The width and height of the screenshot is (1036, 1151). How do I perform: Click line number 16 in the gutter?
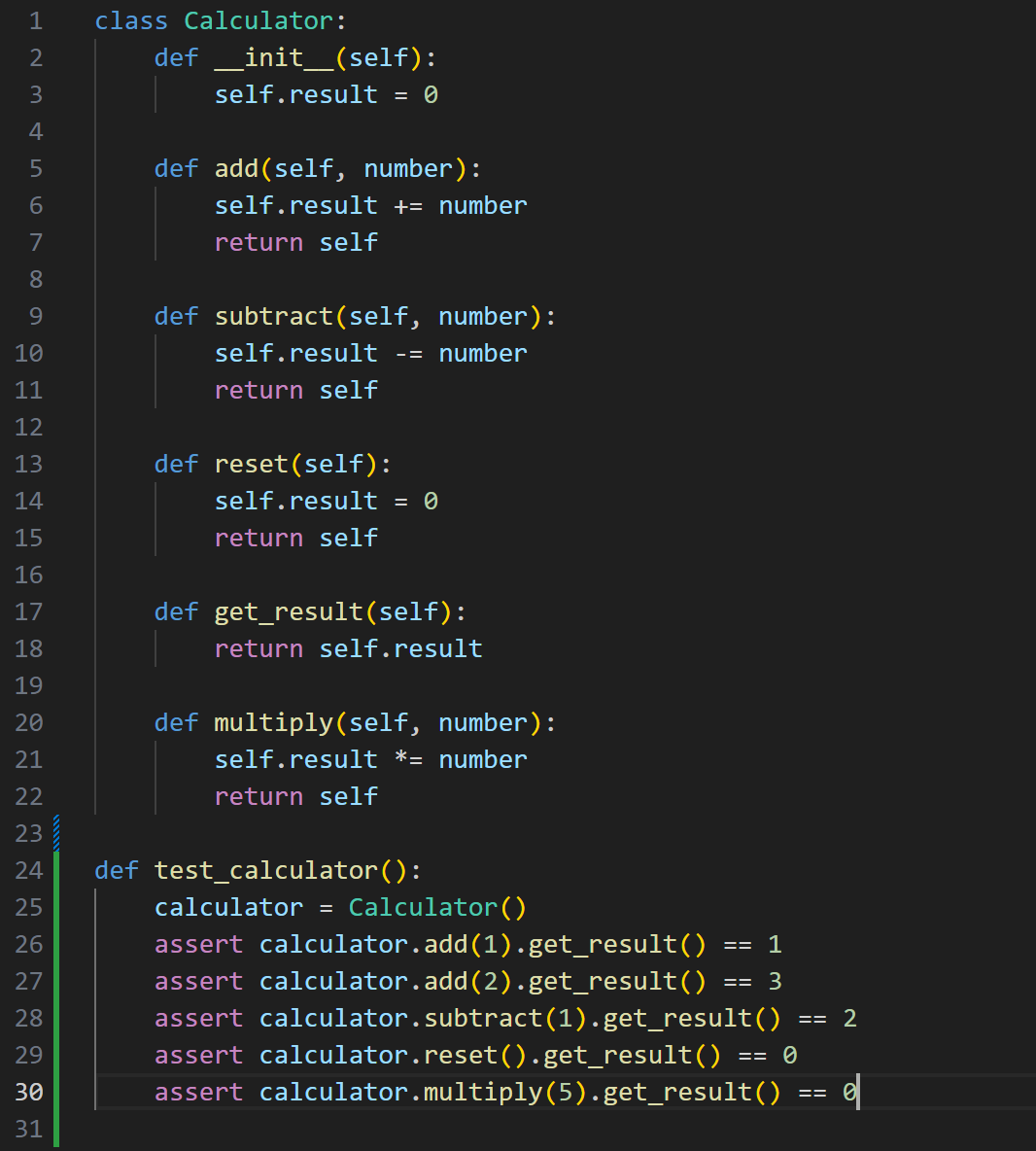pos(29,575)
